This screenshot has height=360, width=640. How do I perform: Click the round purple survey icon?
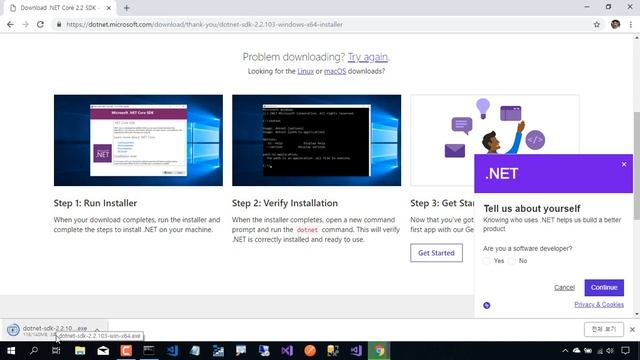487,305
